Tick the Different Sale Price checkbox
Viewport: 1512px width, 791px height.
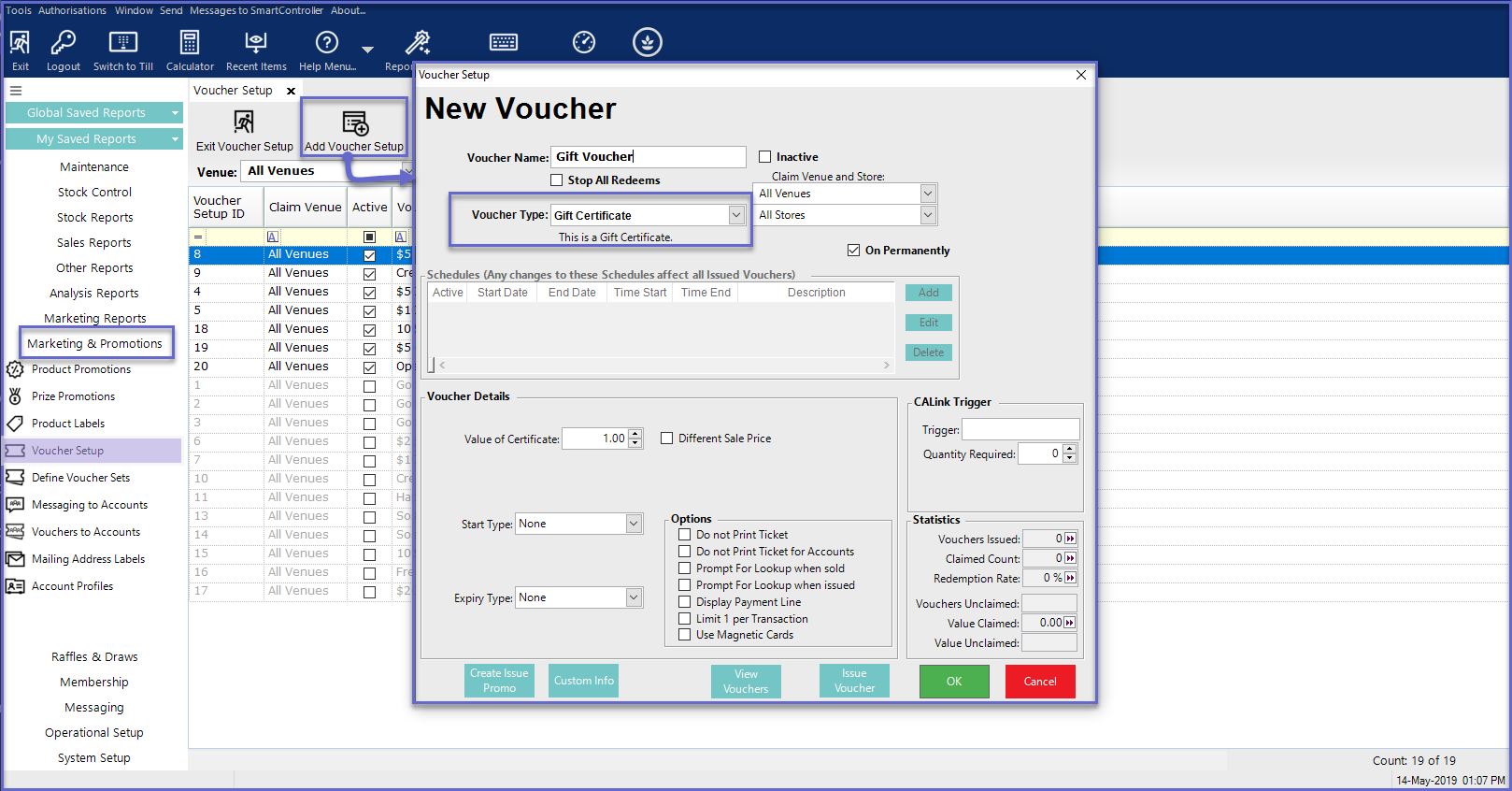667,439
